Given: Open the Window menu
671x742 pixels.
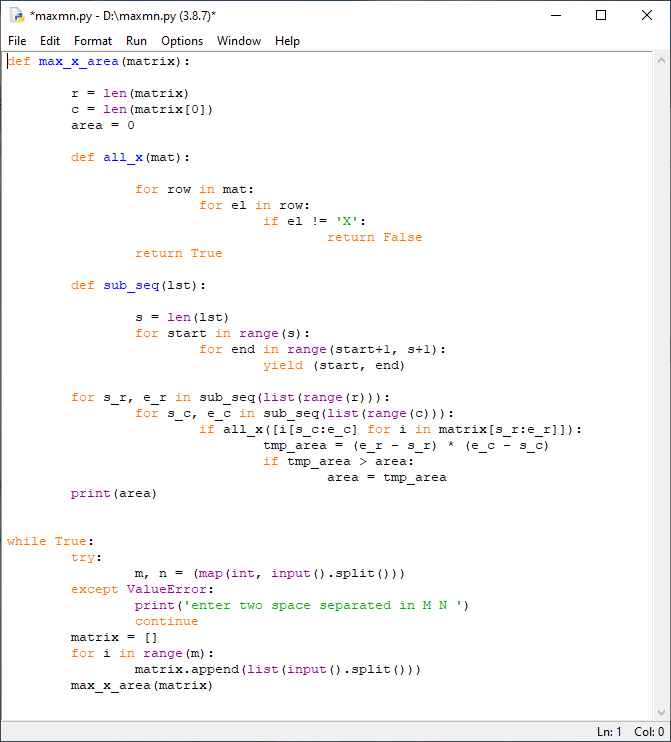Looking at the screenshot, I should 239,41.
